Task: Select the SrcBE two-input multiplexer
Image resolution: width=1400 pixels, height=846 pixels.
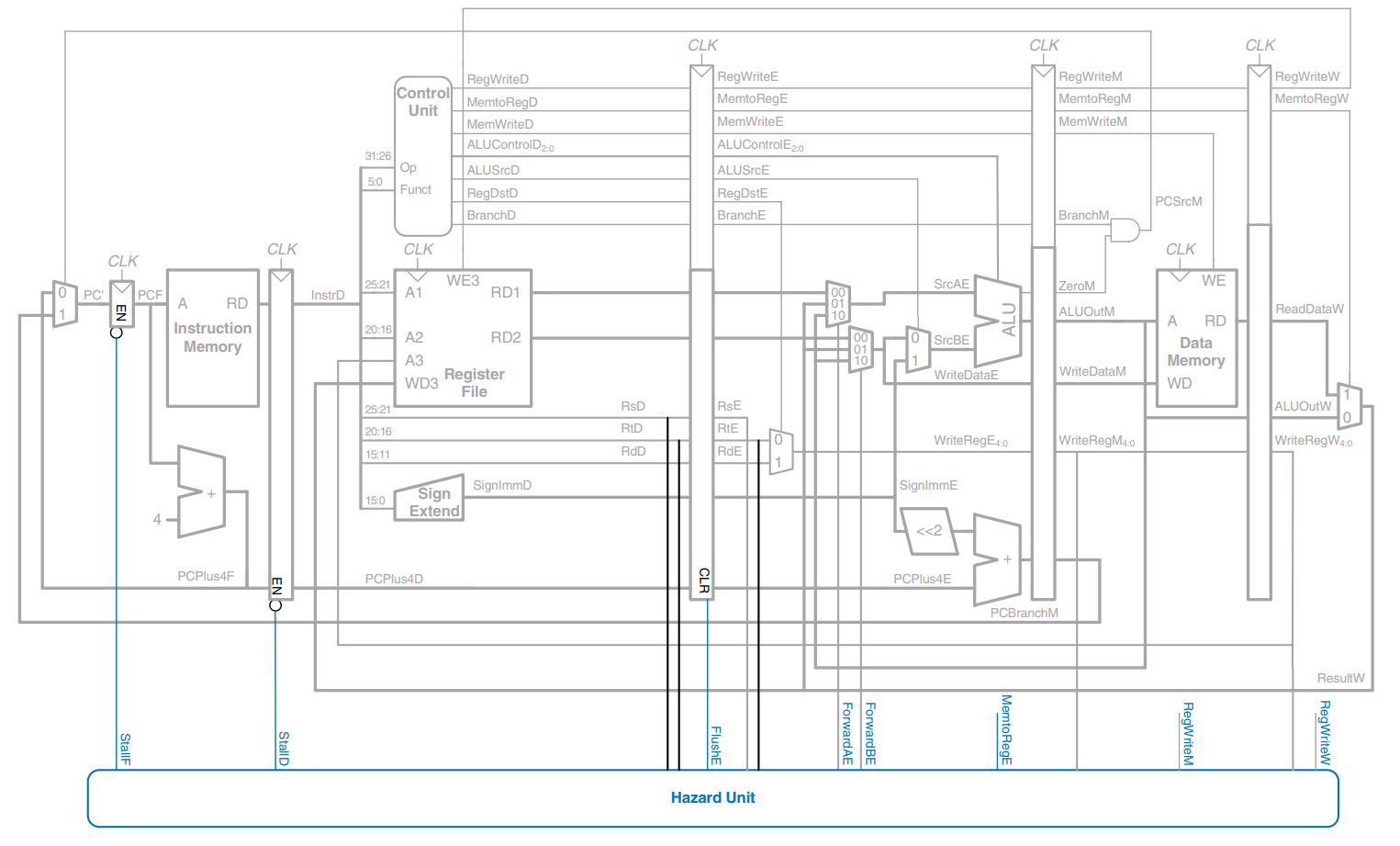Action: [917, 349]
